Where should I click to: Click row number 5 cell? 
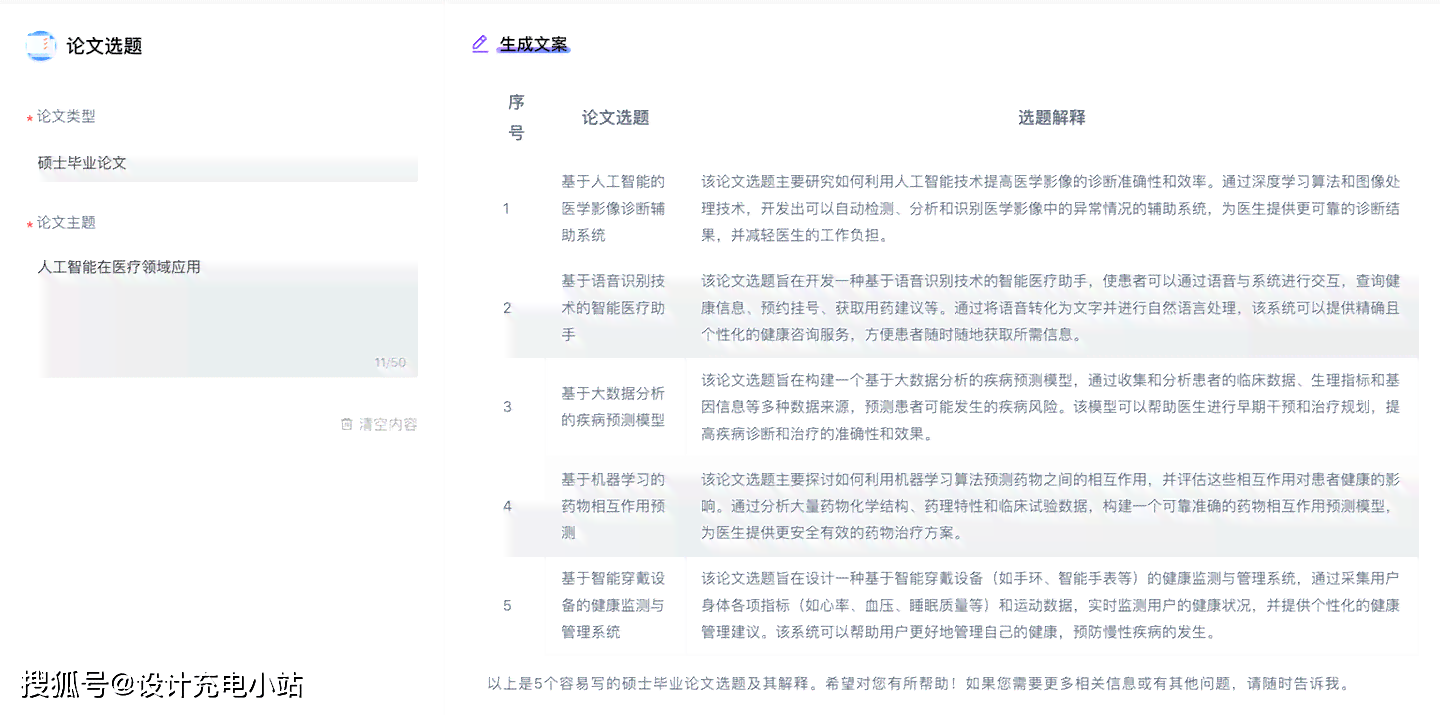tap(507, 605)
